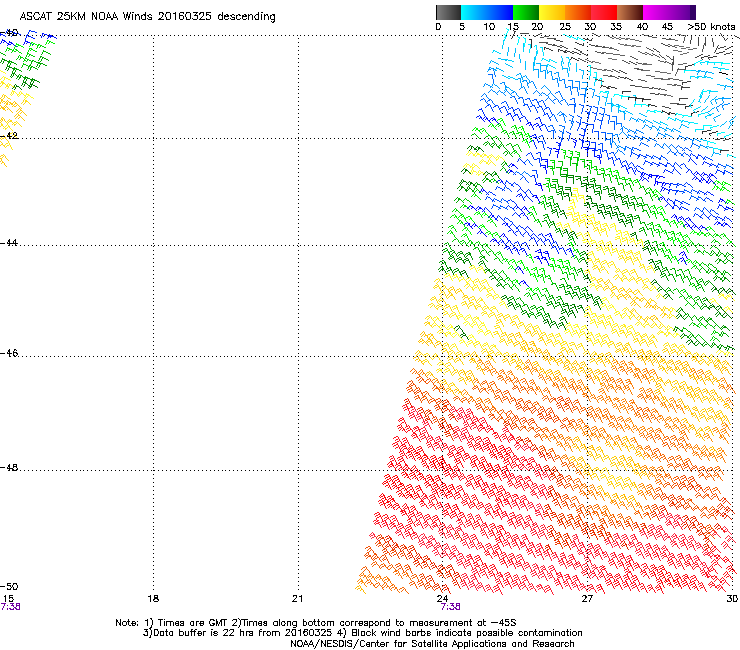Viewport: 740px width, 650px height.
Task: Click the '-50' latitude axis label
Action: (x=9, y=586)
